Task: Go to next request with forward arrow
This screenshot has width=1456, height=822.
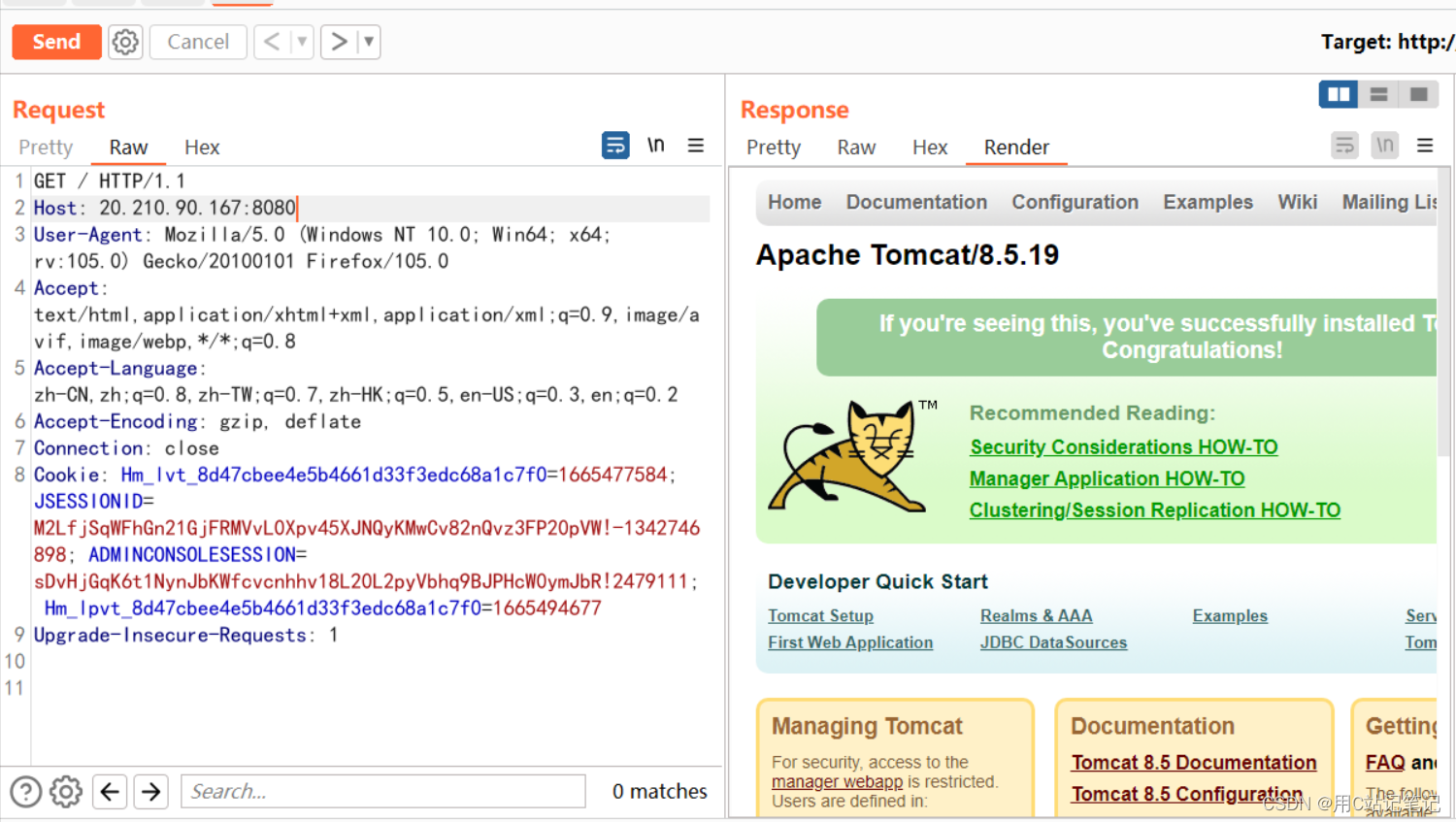Action: pos(338,42)
